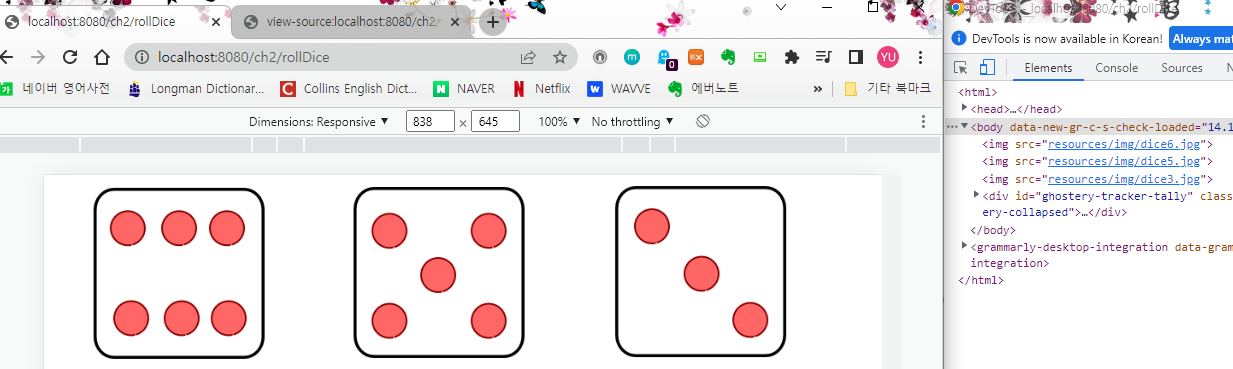Click the Always match button in DevTools infobar
The width and height of the screenshot is (1233, 369).
pos(1201,38)
